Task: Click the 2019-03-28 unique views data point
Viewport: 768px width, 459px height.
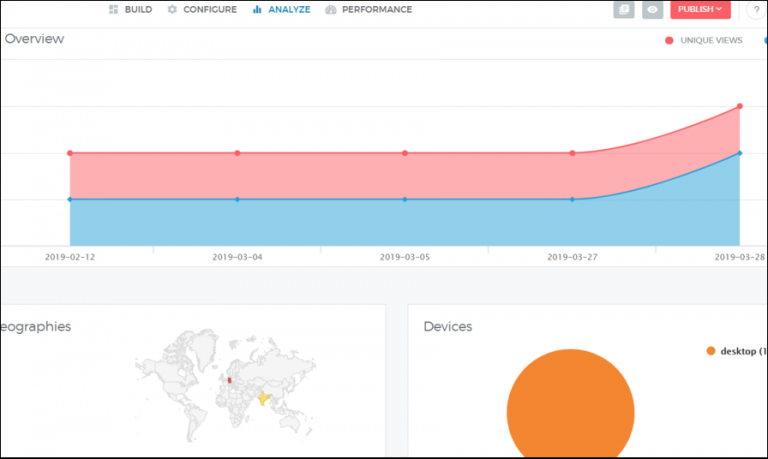Action: click(739, 106)
